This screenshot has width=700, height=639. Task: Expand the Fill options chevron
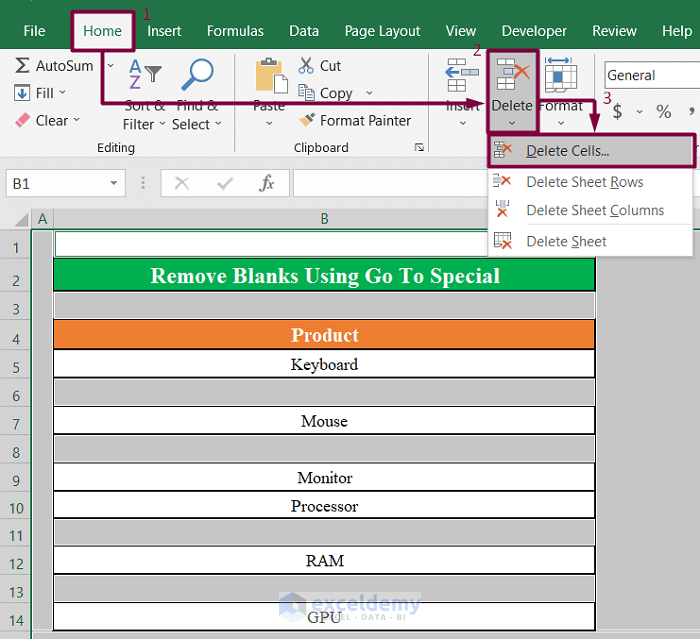pos(62,92)
